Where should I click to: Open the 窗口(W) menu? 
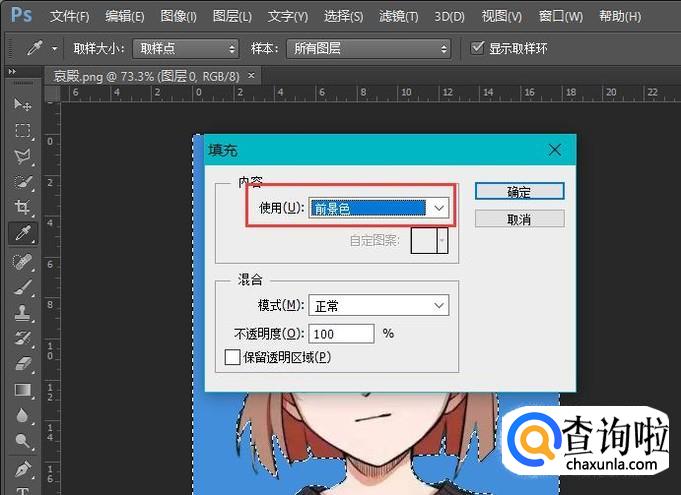561,16
